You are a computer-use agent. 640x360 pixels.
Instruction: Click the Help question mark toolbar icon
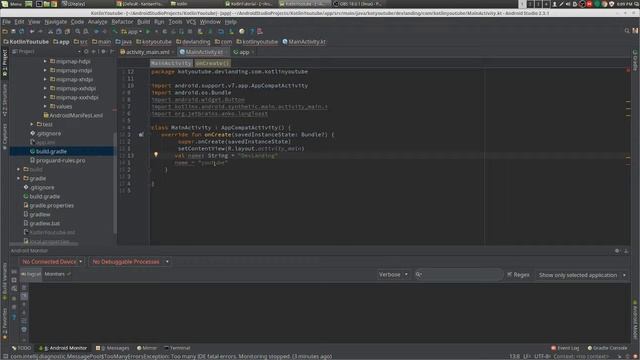(252, 31)
